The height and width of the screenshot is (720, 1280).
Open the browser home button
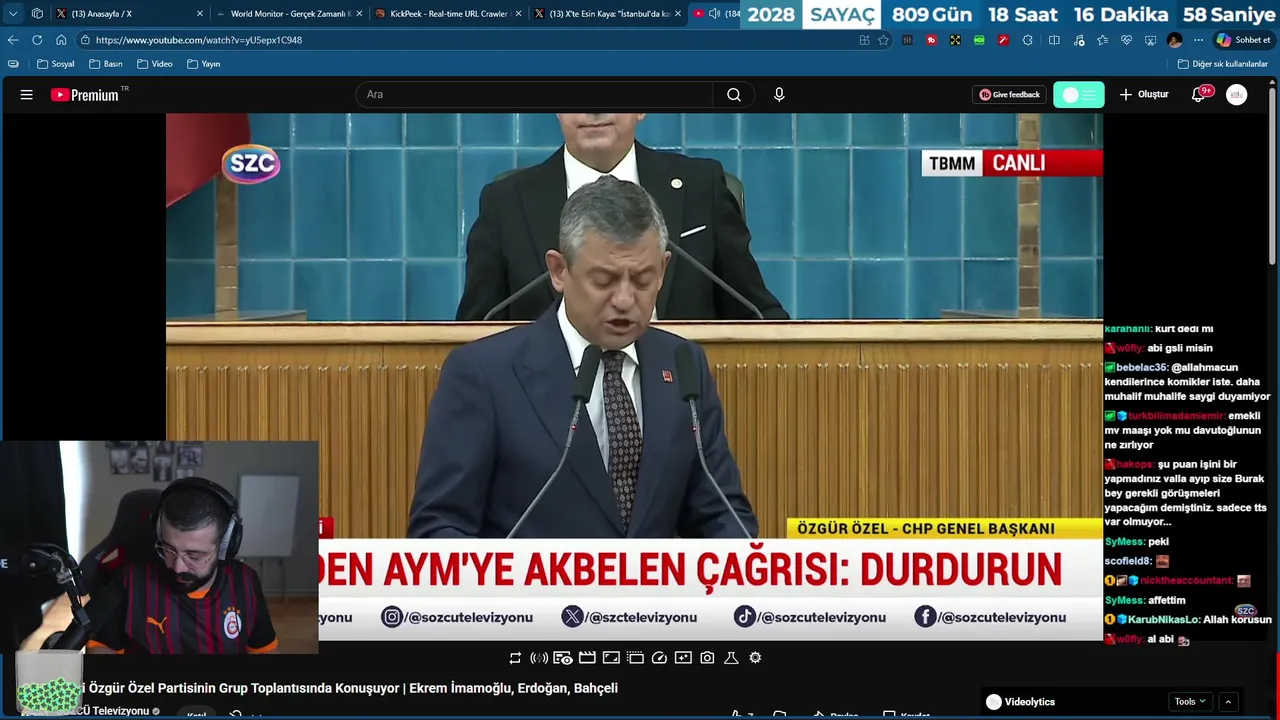coord(61,40)
